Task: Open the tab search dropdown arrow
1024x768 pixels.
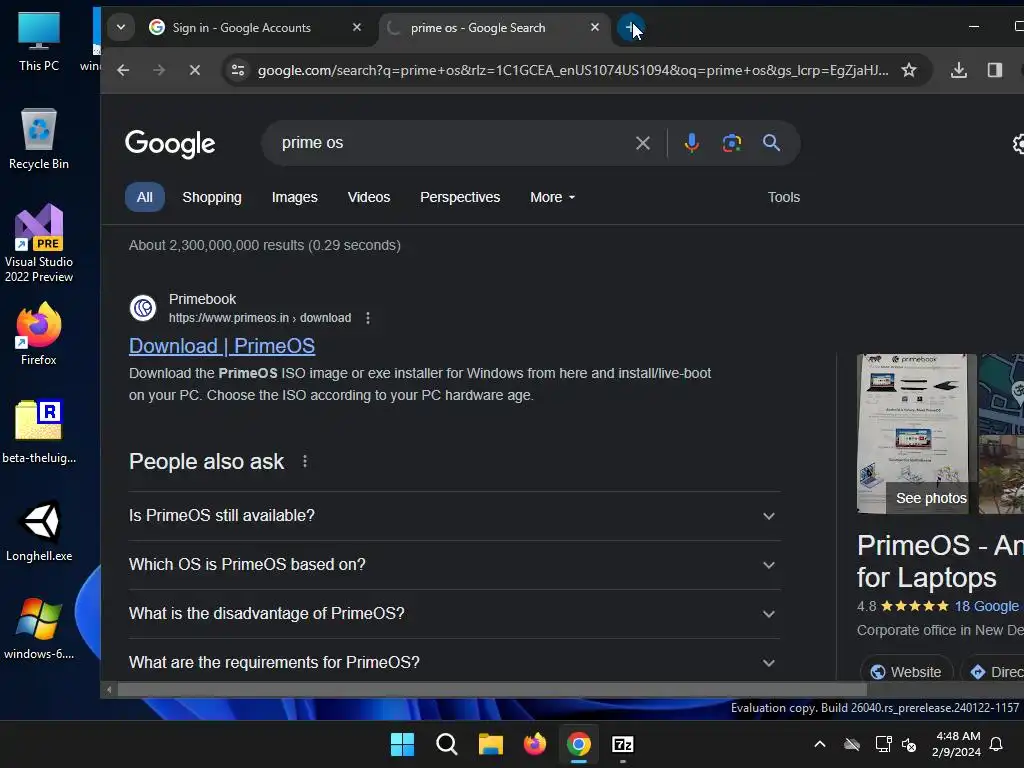Action: pos(121,27)
